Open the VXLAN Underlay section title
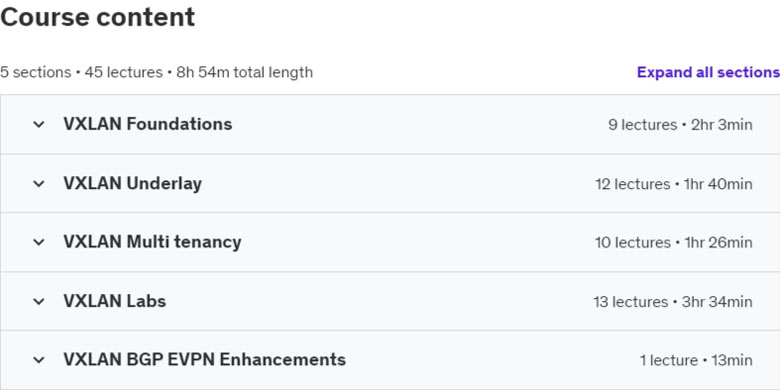This screenshot has width=780, height=390. tap(132, 184)
